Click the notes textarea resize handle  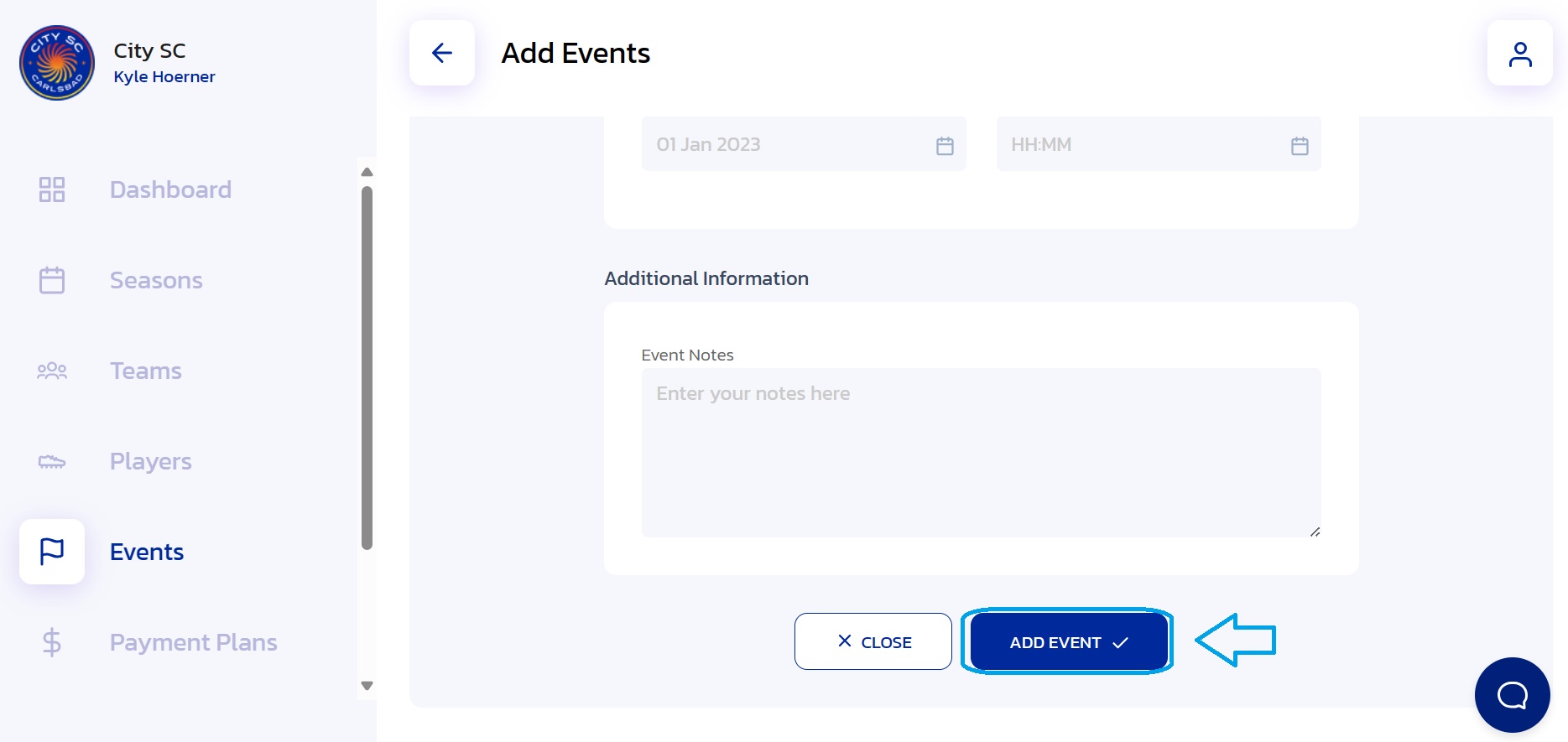coord(1315,532)
